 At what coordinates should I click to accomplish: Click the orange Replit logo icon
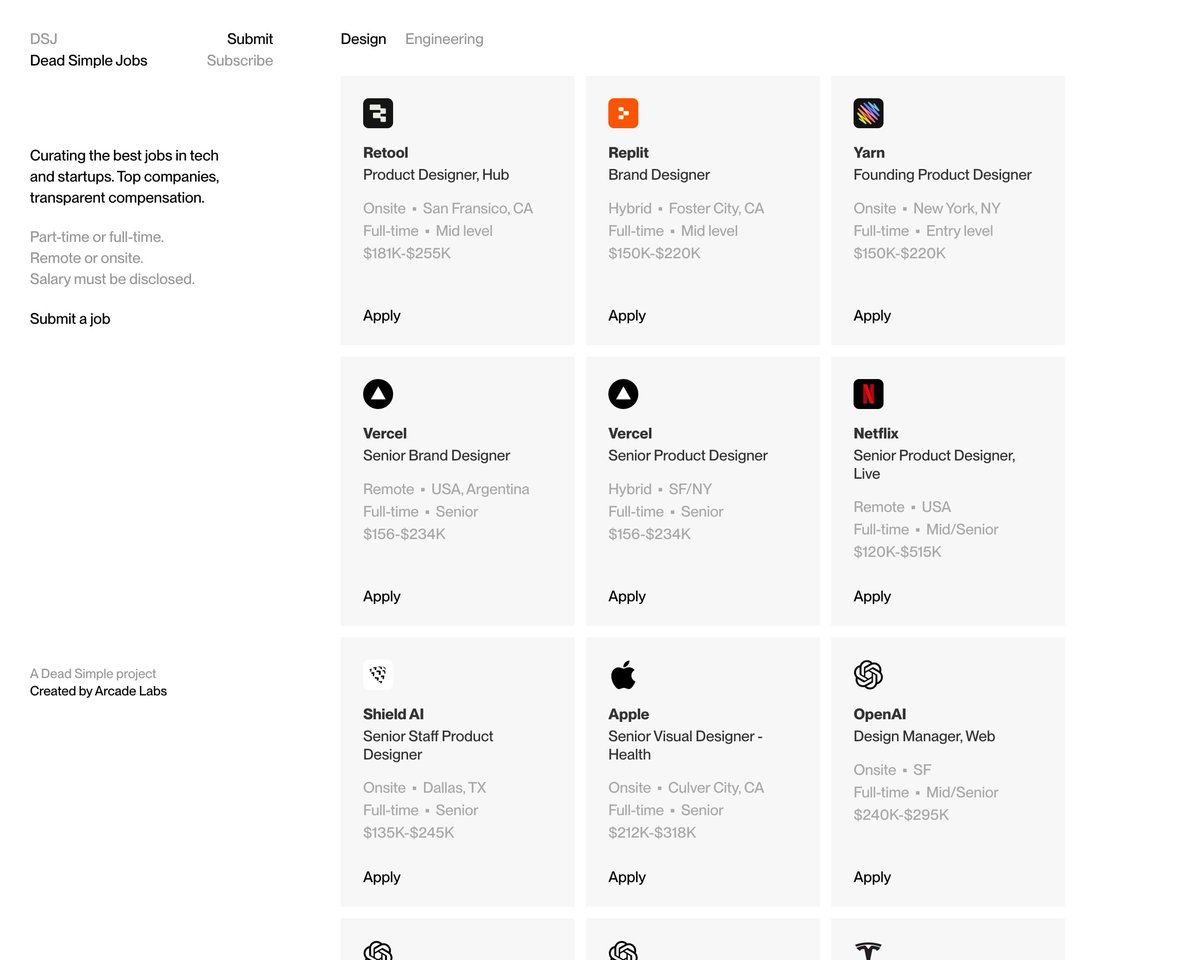[623, 112]
